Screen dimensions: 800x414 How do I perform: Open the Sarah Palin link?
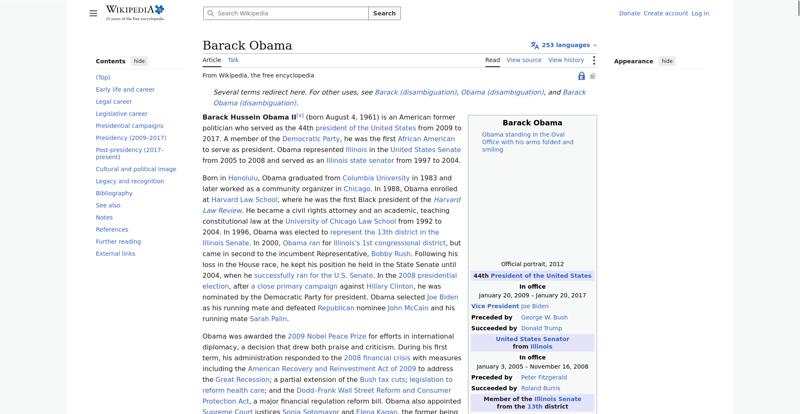pos(268,319)
